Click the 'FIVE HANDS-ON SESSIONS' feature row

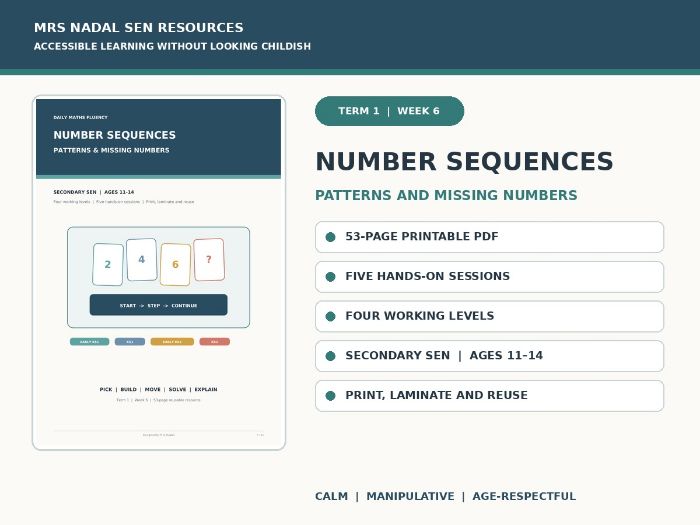(x=489, y=276)
